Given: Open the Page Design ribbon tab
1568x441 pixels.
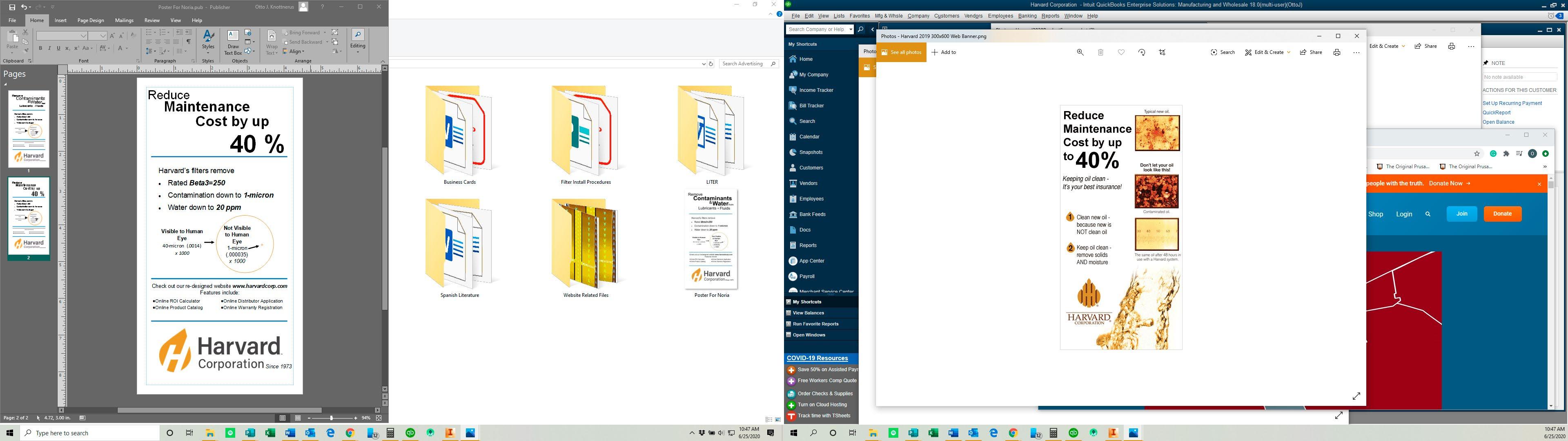Looking at the screenshot, I should 91,20.
